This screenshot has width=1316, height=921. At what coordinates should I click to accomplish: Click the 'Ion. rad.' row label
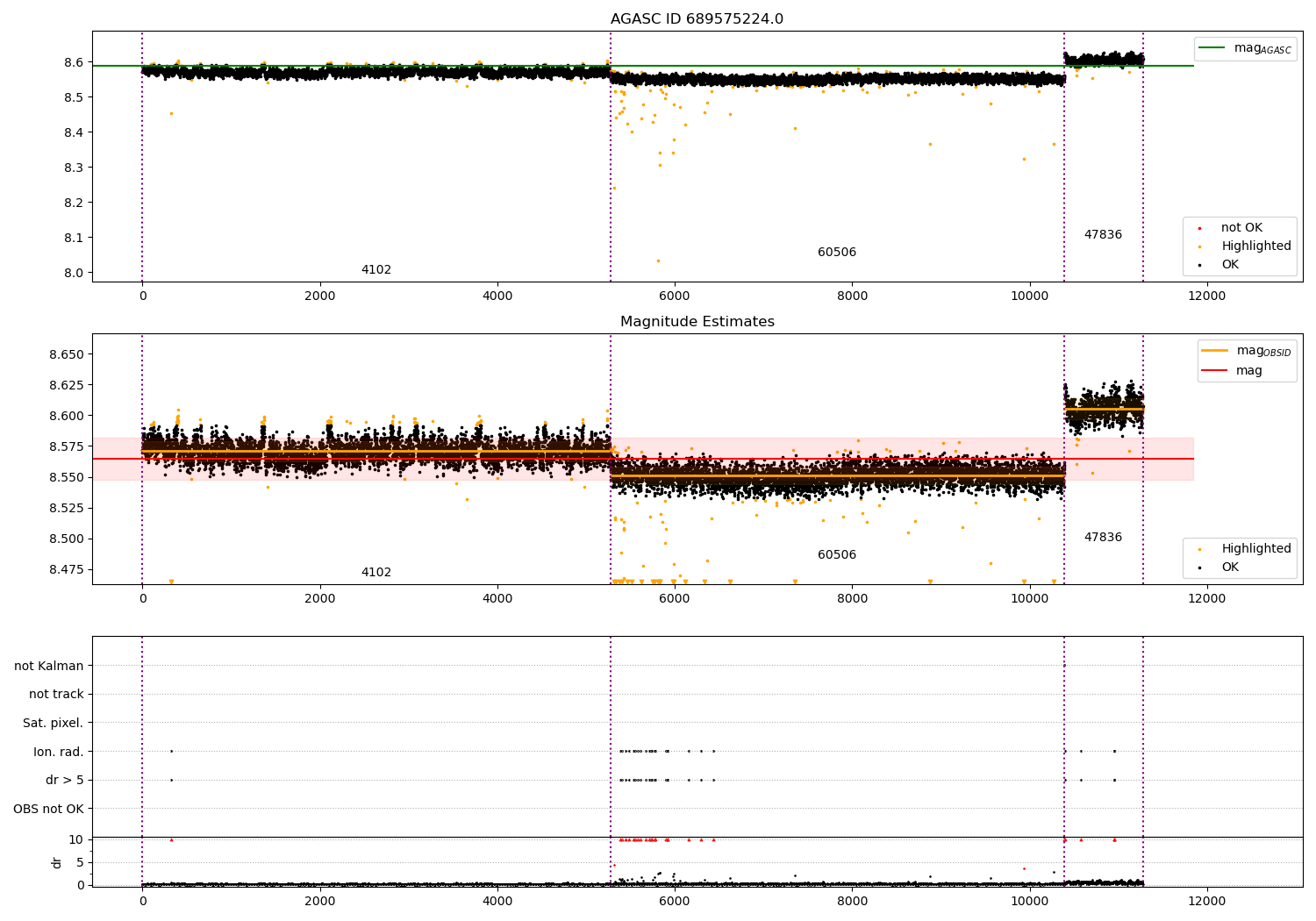pos(59,752)
